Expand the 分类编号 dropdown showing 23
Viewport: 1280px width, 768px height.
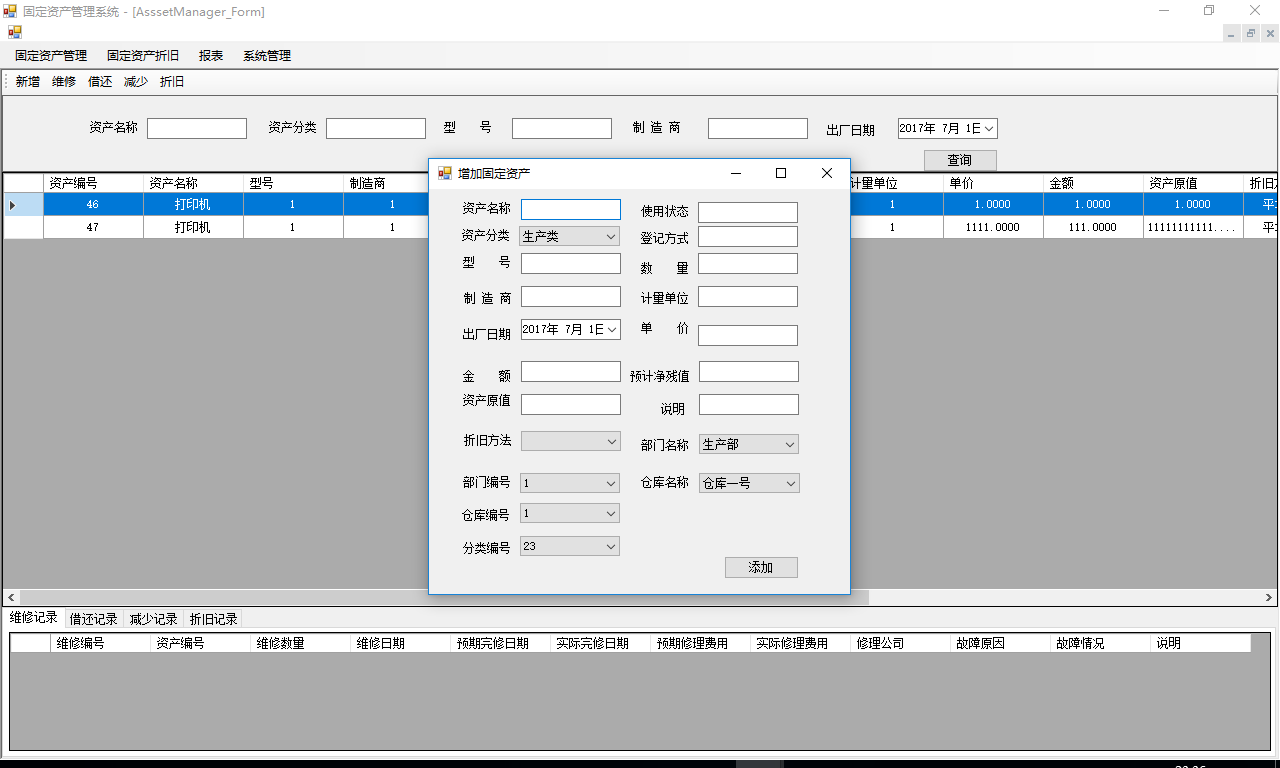pyautogui.click(x=611, y=546)
